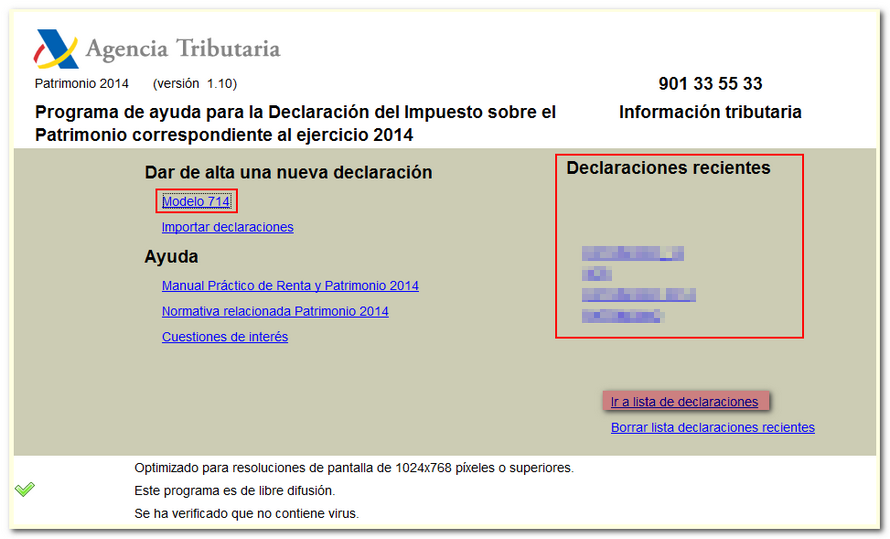This screenshot has width=890, height=539.
Task: Open the first blurred recent declaration
Action: click(x=632, y=253)
